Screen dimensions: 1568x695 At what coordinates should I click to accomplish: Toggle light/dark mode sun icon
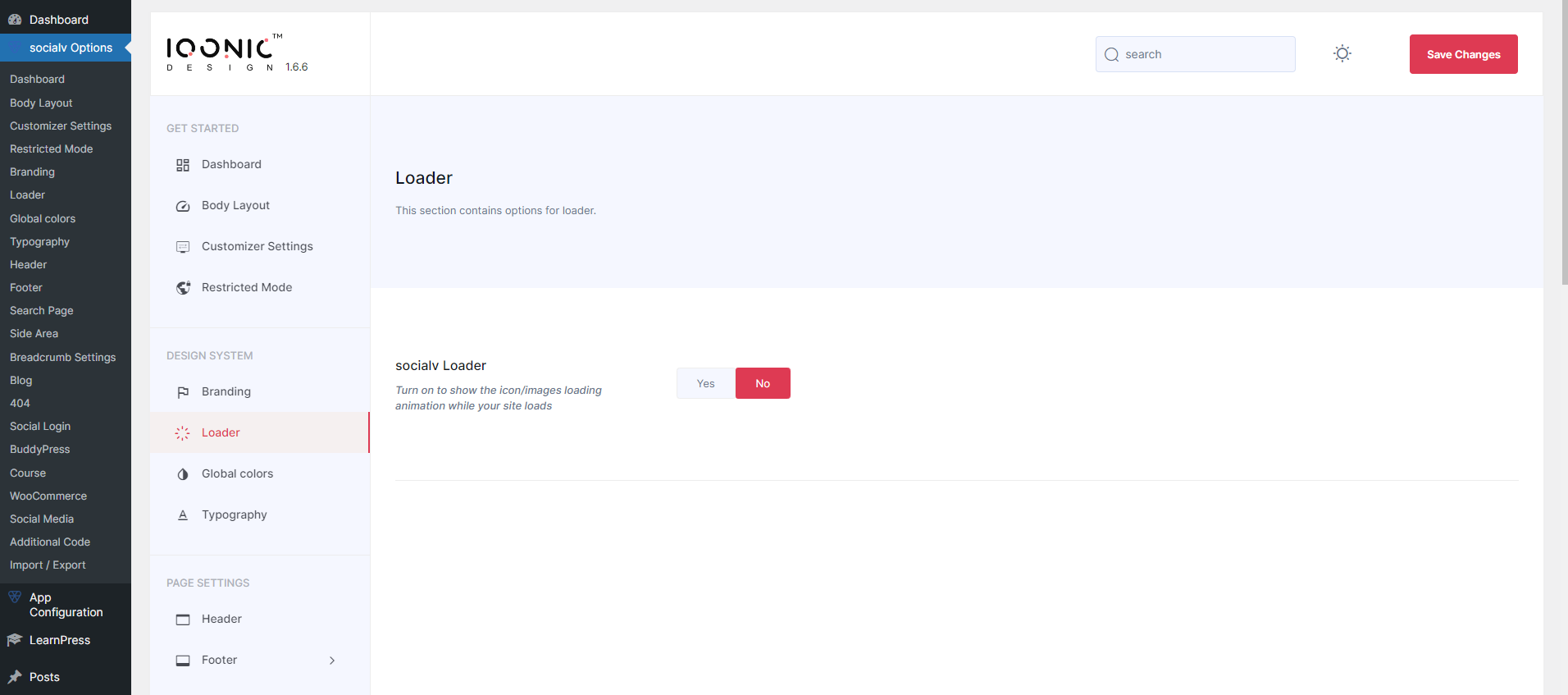[1342, 54]
